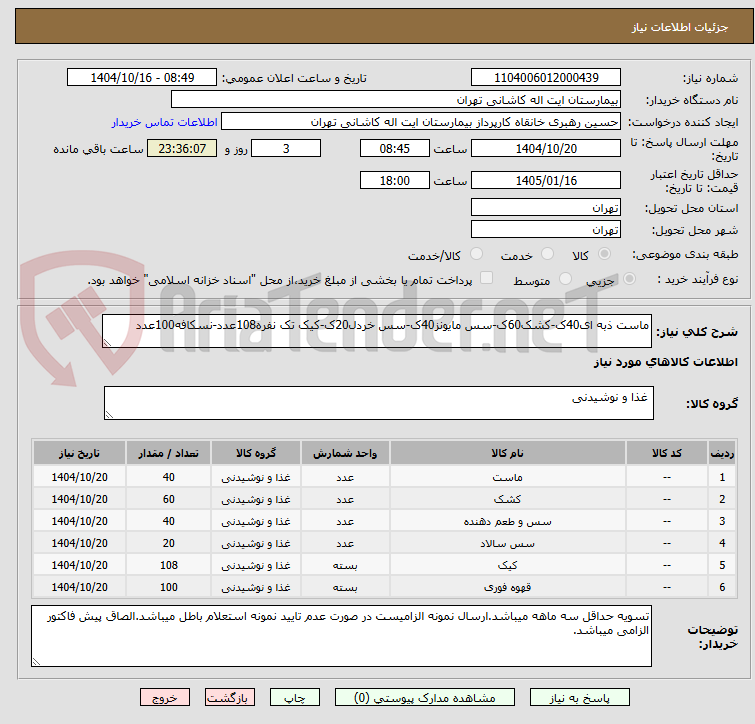This screenshot has width=755, height=724.
Task: Click the validity time field 18:00
Action: (x=394, y=181)
